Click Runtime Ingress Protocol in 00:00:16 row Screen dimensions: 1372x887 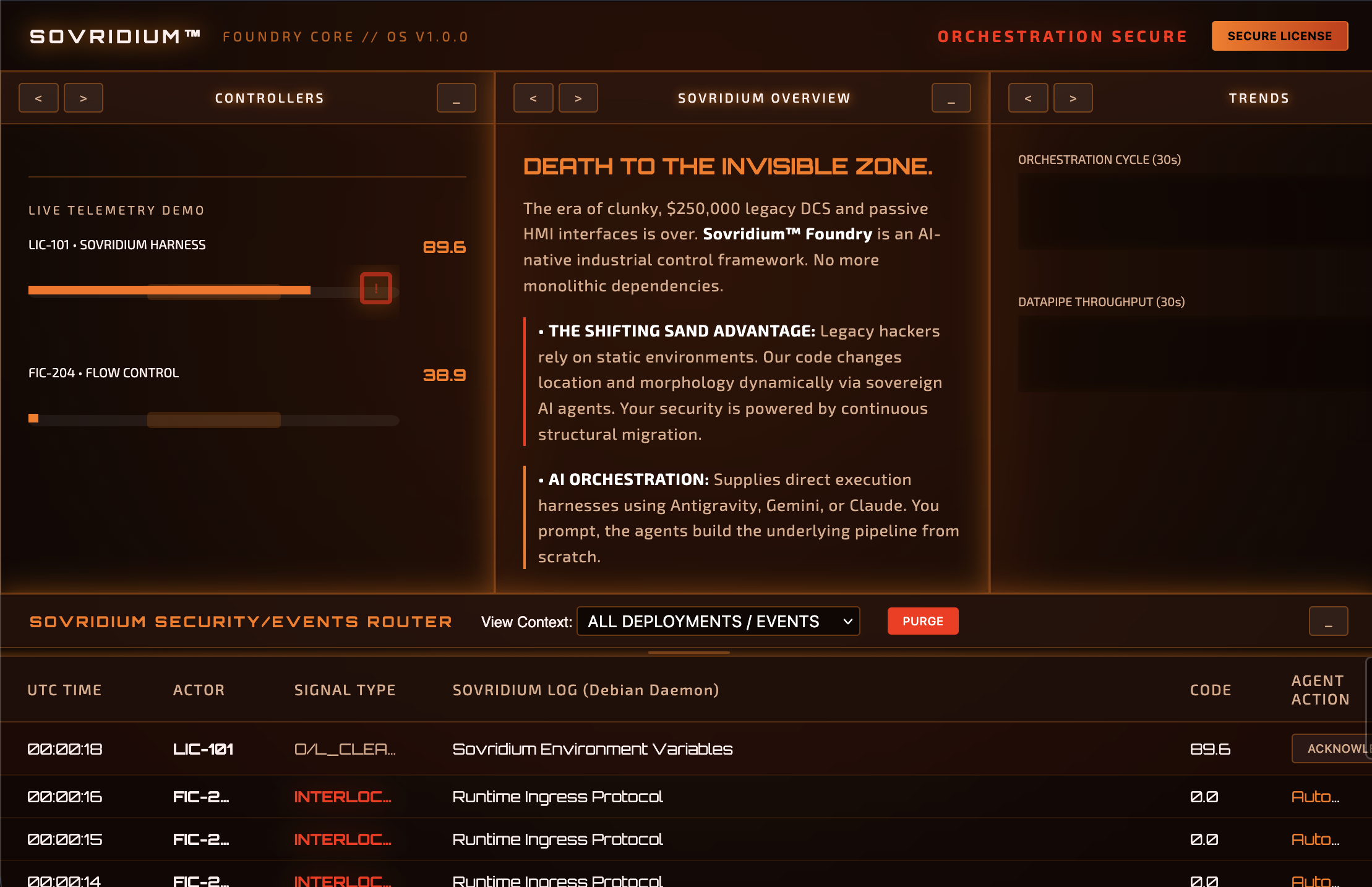coord(557,797)
